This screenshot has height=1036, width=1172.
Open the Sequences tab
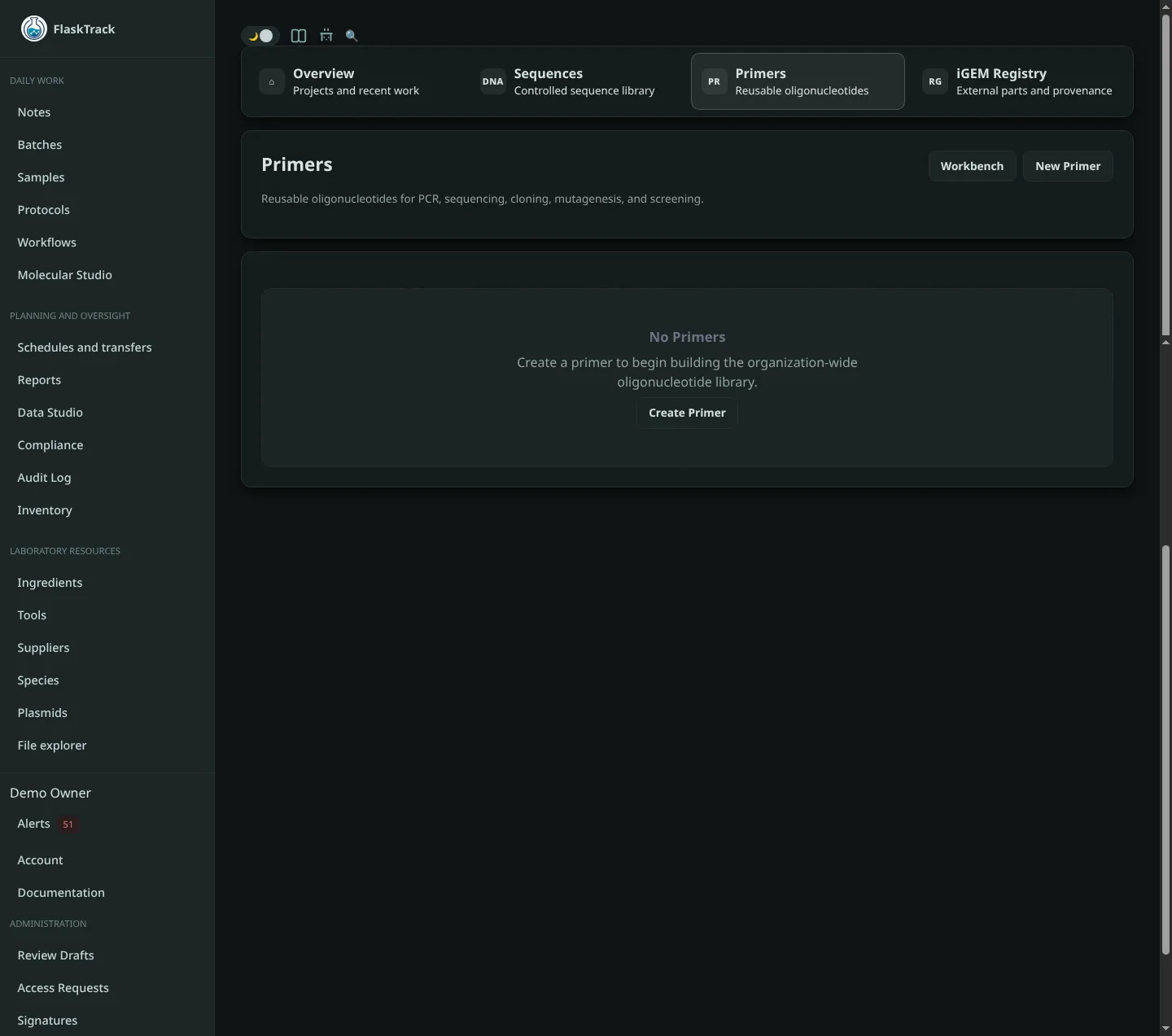click(x=576, y=81)
